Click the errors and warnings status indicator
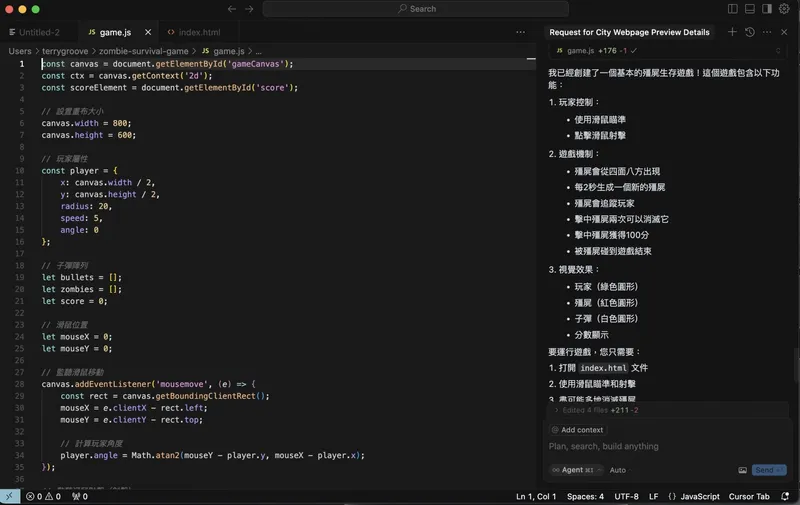The image size is (800, 505). click(45, 496)
